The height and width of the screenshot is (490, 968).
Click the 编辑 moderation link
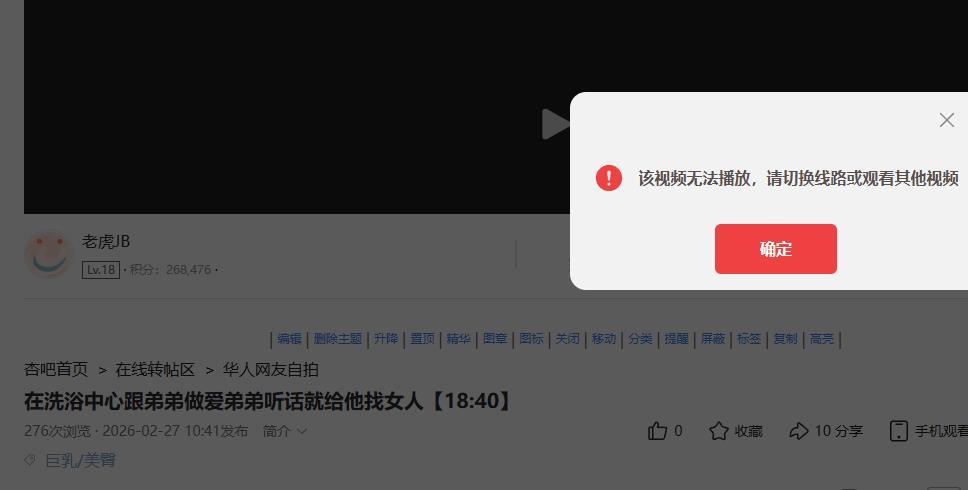pyautogui.click(x=289, y=338)
